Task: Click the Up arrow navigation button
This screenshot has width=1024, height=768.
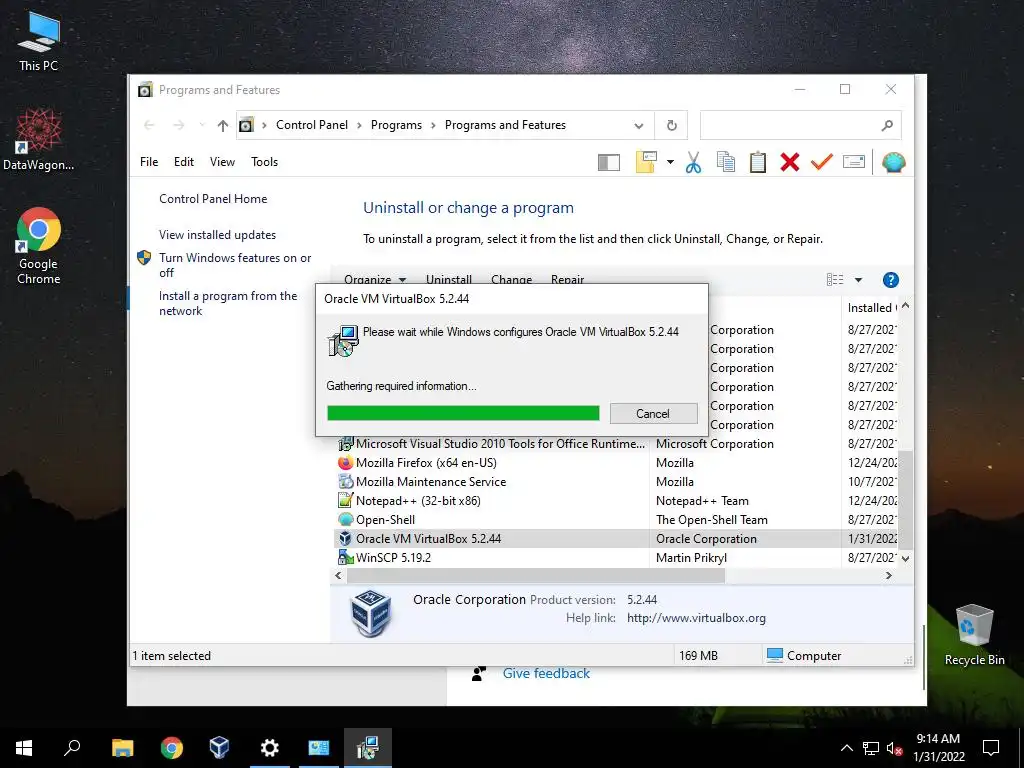Action: [x=223, y=125]
